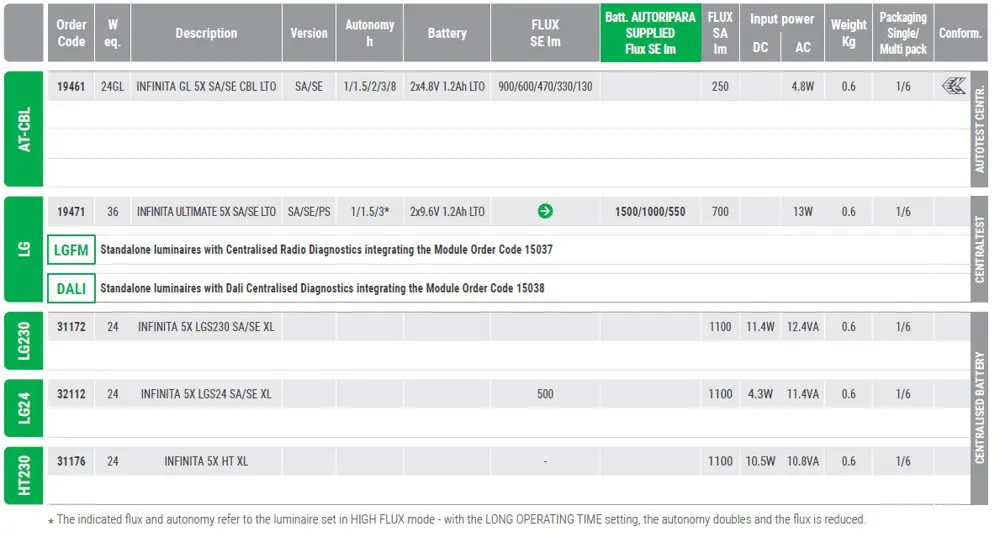This screenshot has width=1000, height=537.
Task: Select the HT230 side label
Action: pyautogui.click(x=24, y=476)
